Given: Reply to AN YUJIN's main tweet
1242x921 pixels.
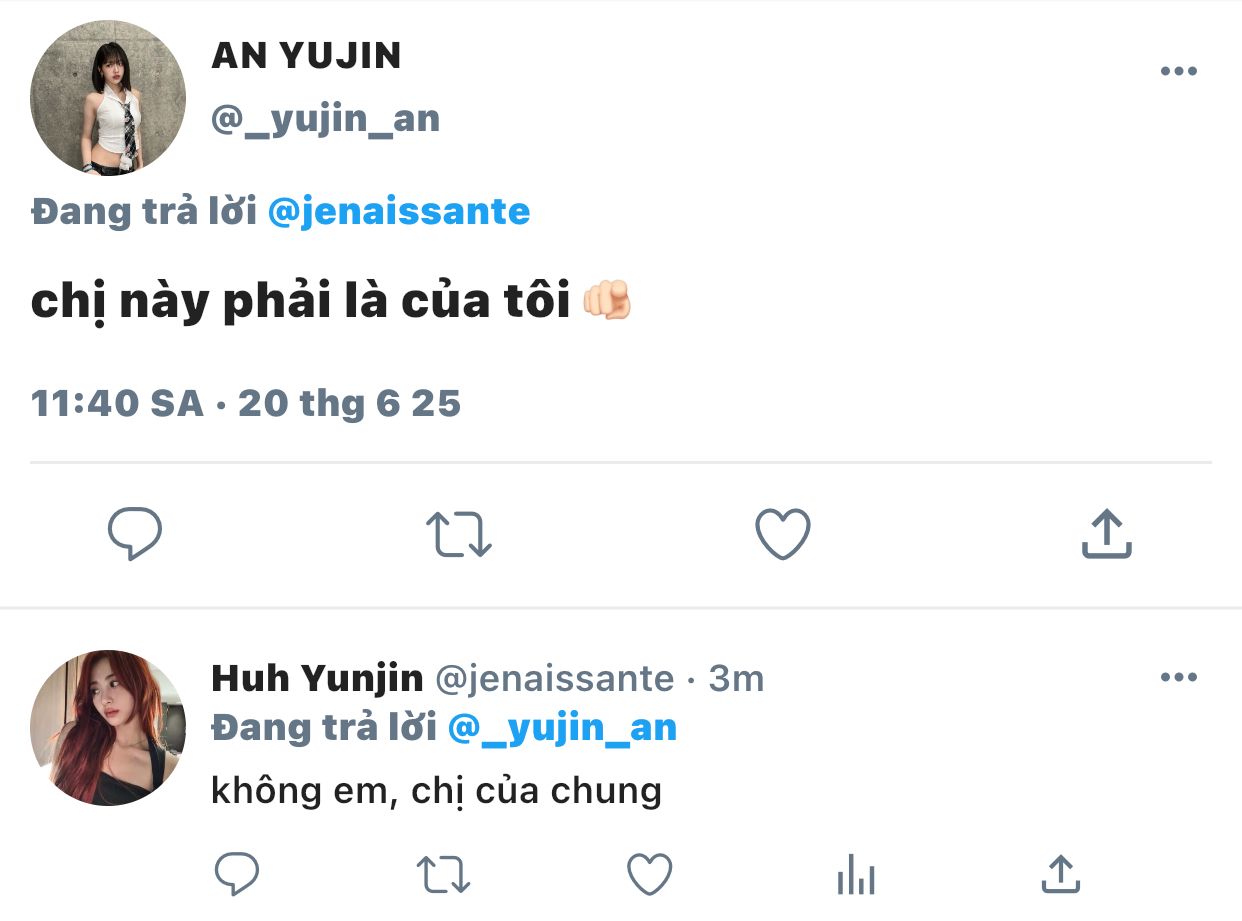Looking at the screenshot, I should coord(135,534).
